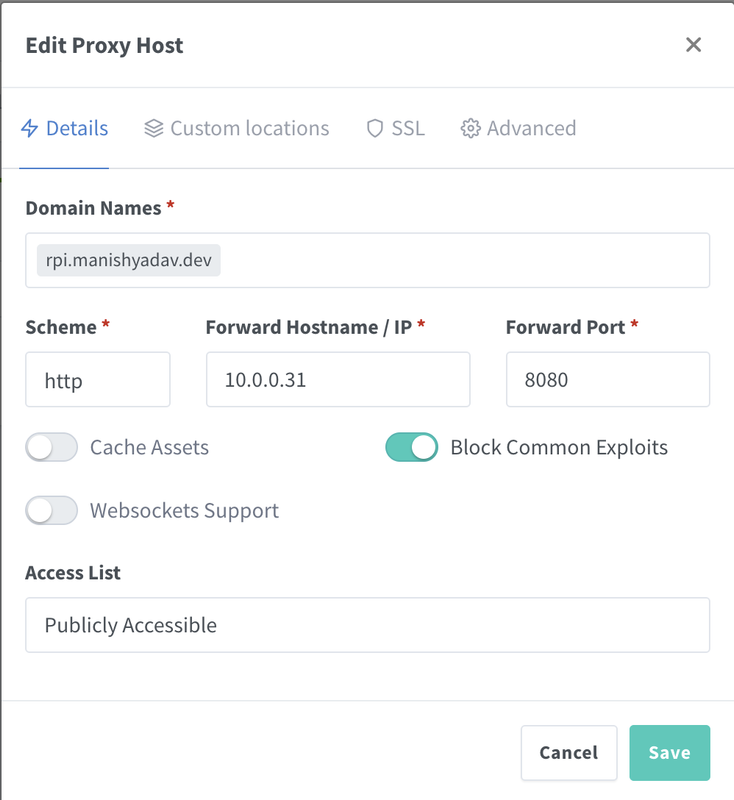
Task: Disable the Block Common Exploits toggle
Action: [412, 447]
